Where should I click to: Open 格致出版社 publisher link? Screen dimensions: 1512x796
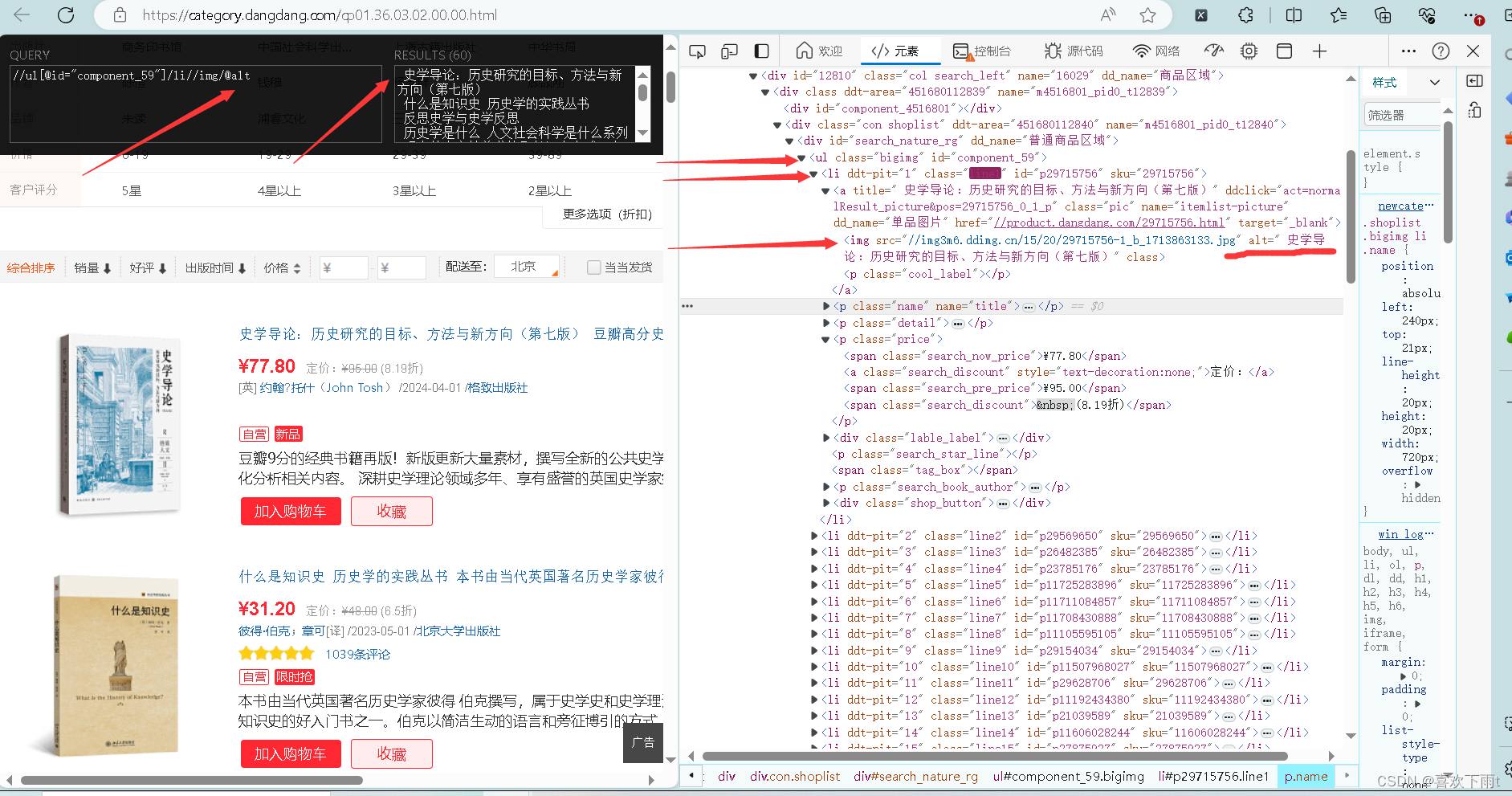pyautogui.click(x=498, y=388)
